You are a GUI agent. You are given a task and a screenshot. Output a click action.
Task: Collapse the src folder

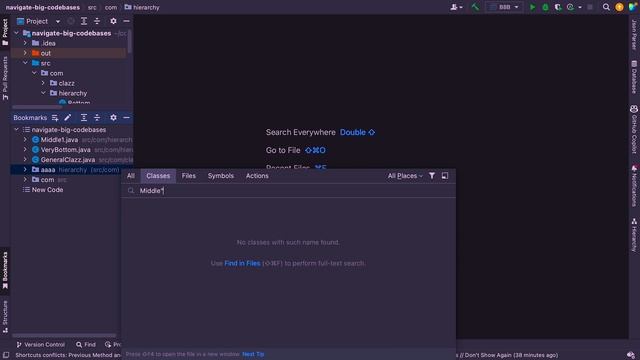coord(25,63)
